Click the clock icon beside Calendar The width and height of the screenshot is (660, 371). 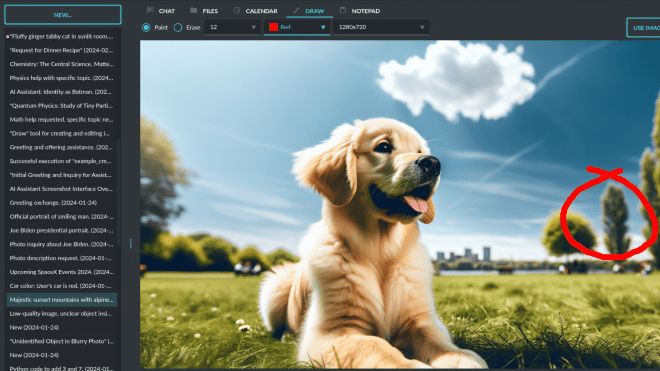237,10
